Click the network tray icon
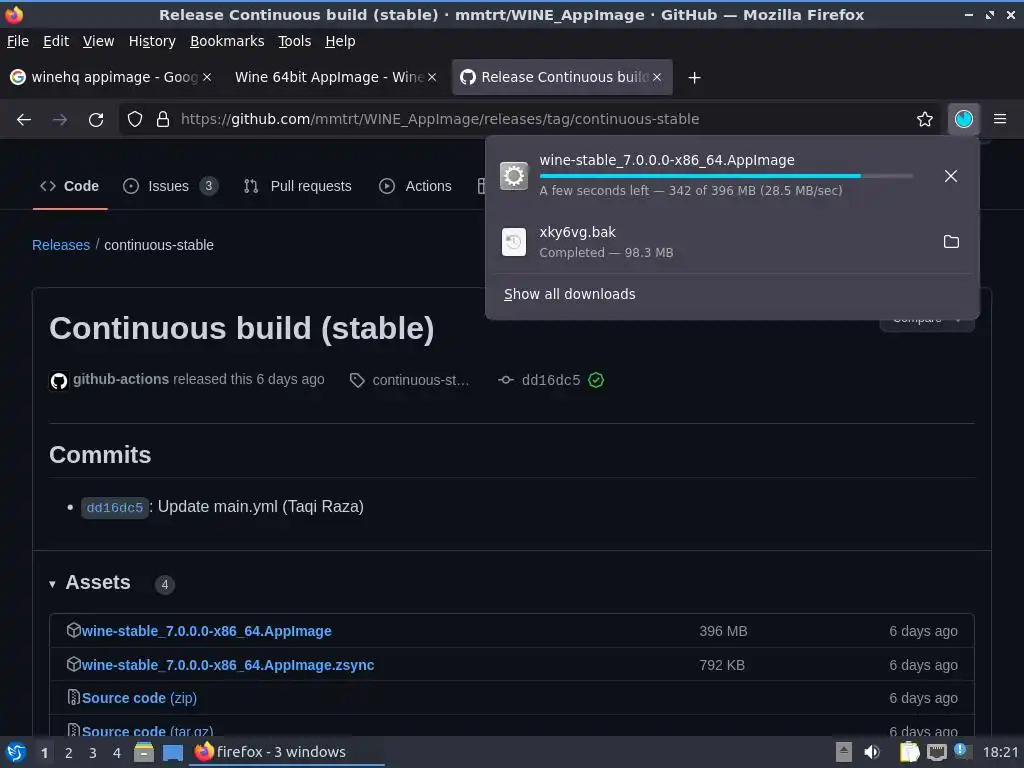The width and height of the screenshot is (1024, 768). click(x=936, y=752)
